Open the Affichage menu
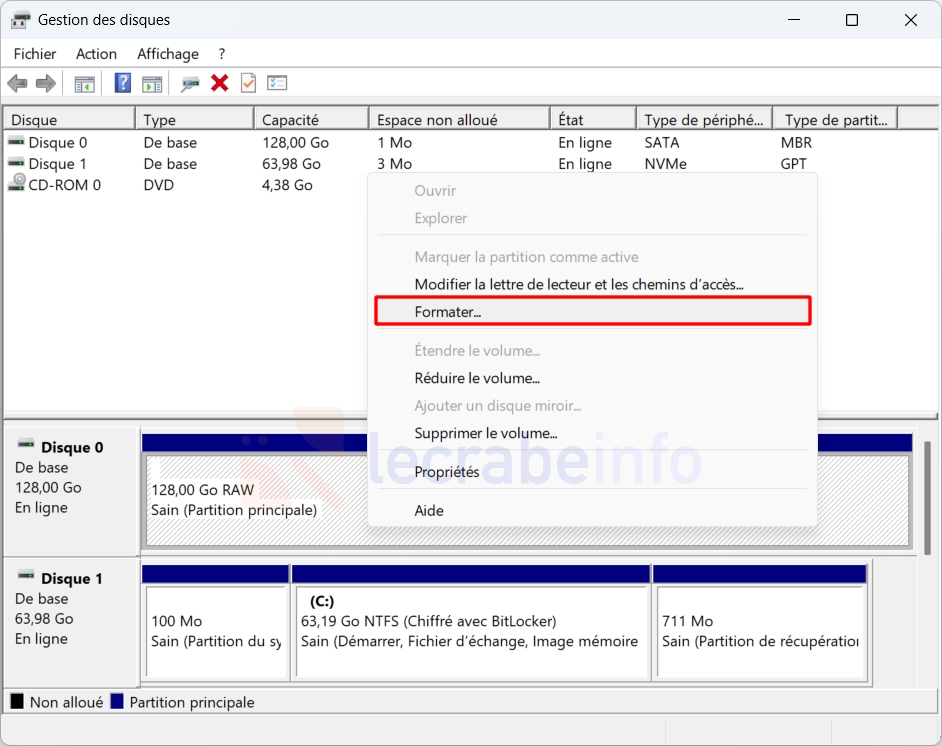Image resolution: width=942 pixels, height=746 pixels. [x=168, y=54]
